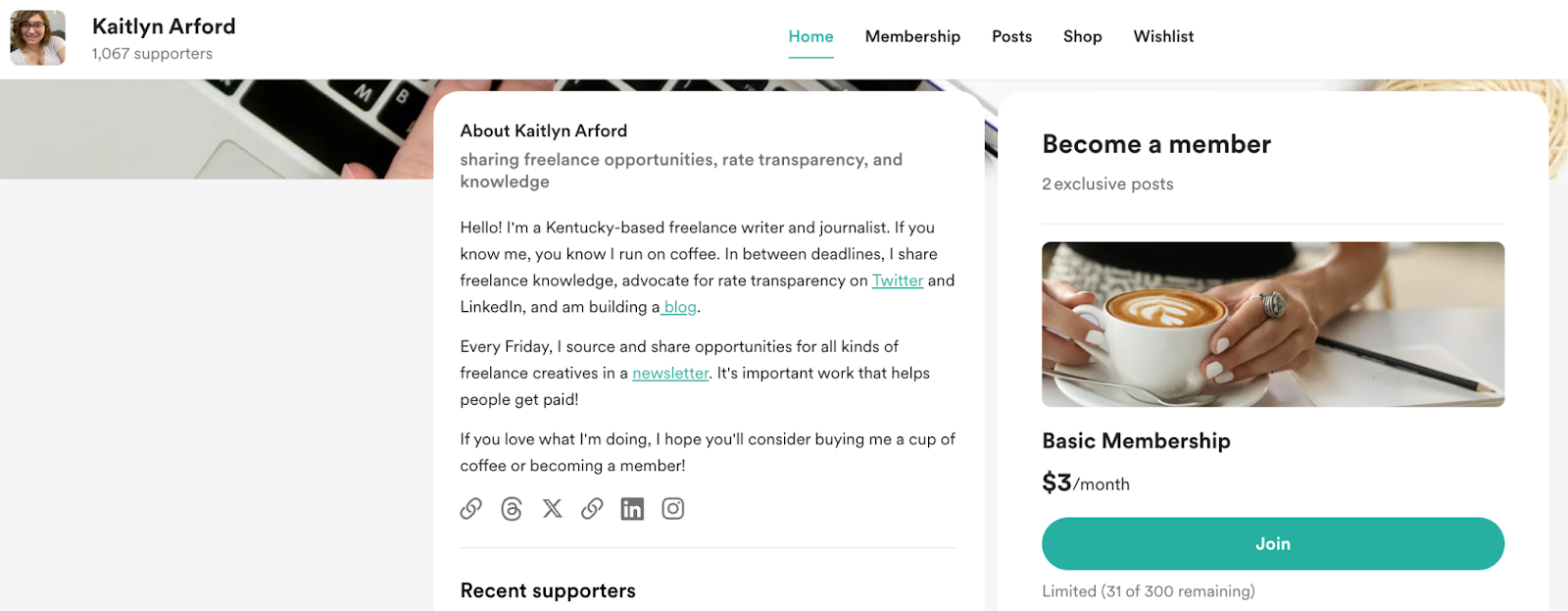View the Wishlist tab
The image size is (1568, 611).
click(x=1163, y=36)
